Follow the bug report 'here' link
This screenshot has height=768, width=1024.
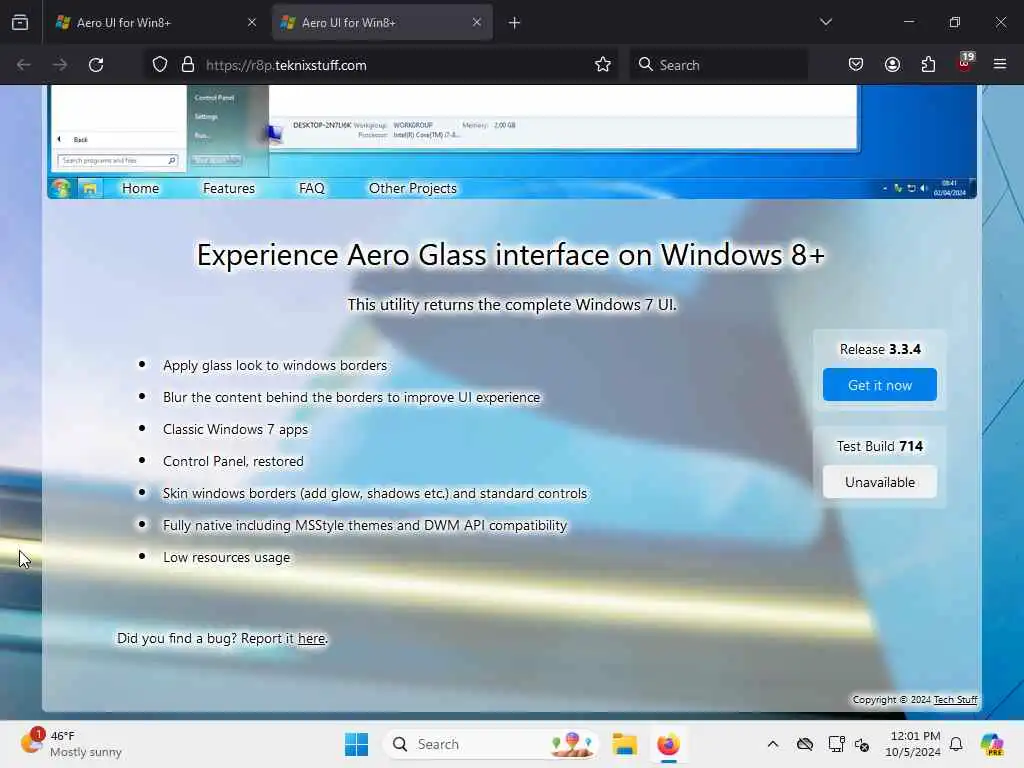coord(312,638)
